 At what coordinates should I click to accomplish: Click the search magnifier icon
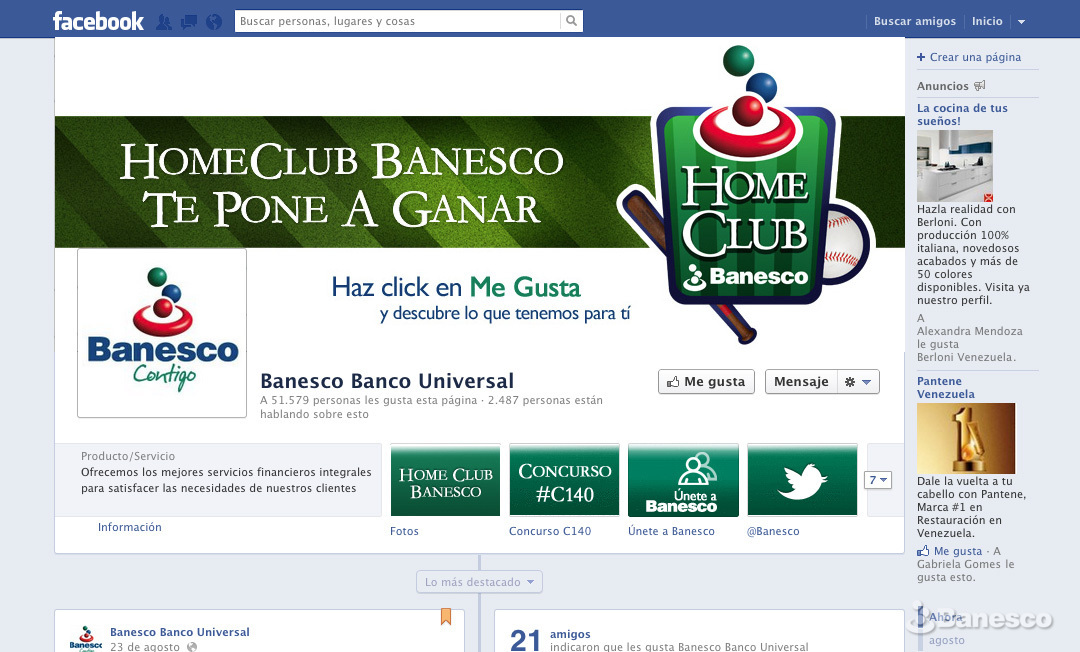pyautogui.click(x=571, y=21)
